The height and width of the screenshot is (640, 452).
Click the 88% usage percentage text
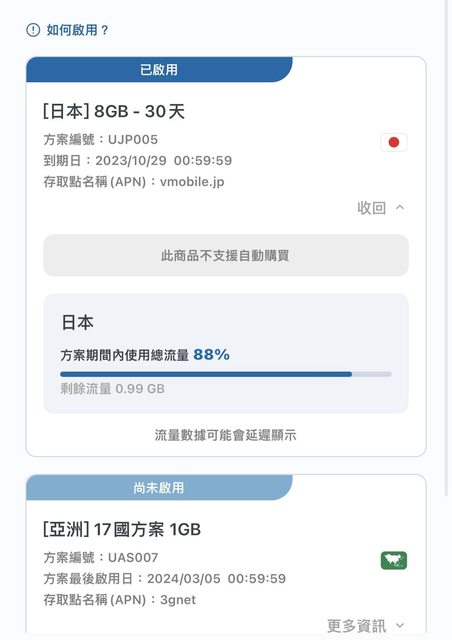coord(212,354)
